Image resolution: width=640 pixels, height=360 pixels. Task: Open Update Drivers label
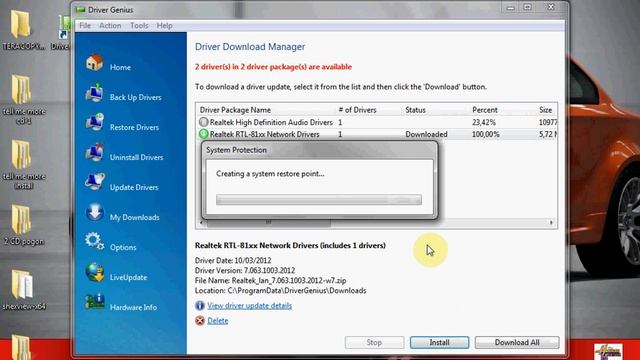click(134, 187)
